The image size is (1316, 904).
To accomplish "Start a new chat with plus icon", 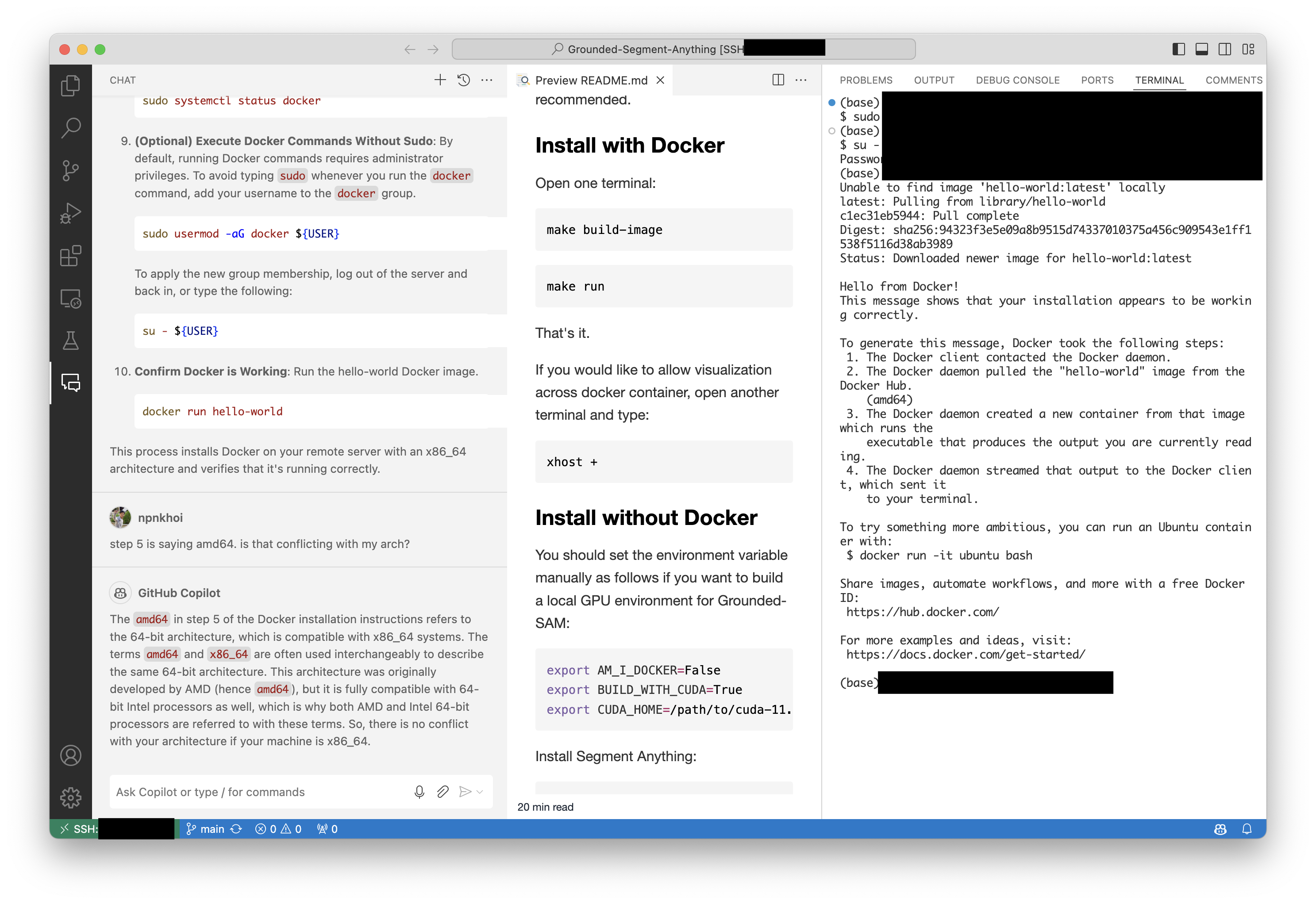I will point(440,80).
